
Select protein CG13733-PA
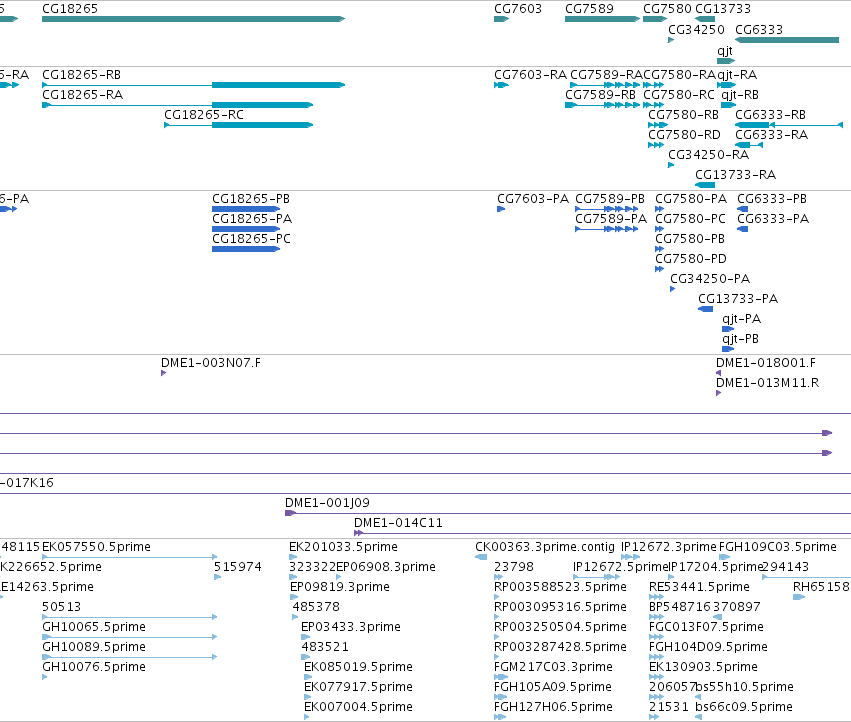(738, 299)
